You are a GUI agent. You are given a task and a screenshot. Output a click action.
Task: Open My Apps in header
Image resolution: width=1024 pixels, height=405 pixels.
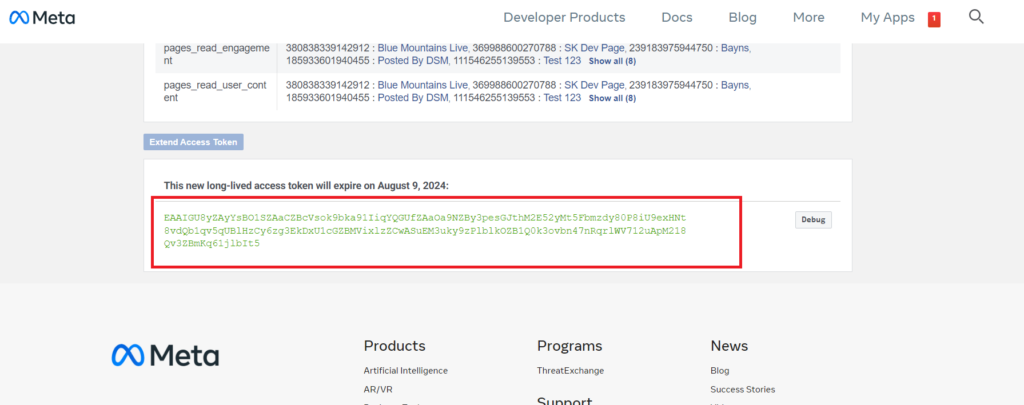(888, 18)
